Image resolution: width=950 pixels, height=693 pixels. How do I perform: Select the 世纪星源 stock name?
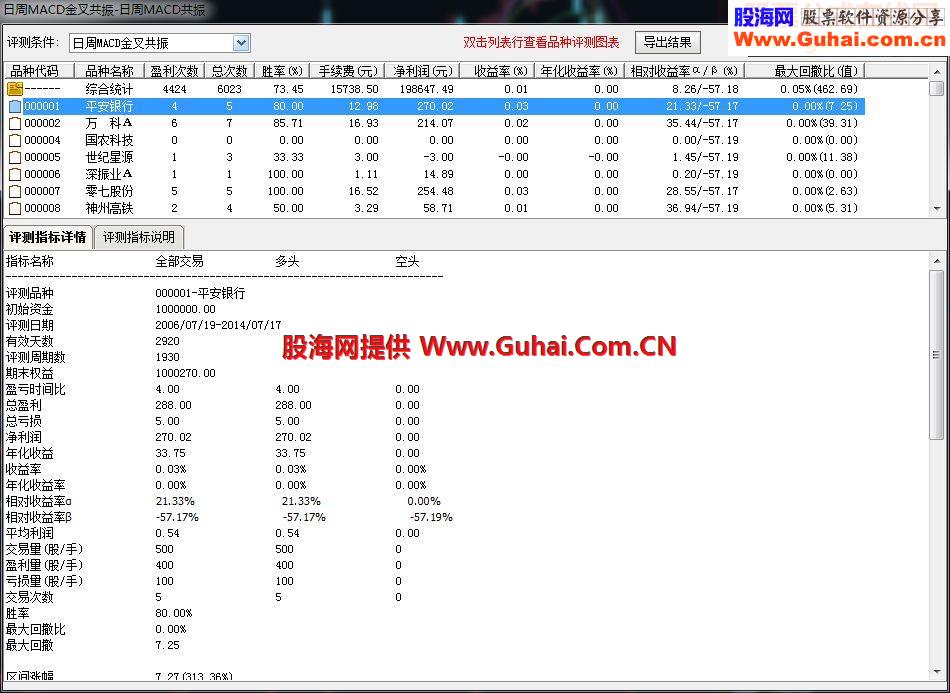pyautogui.click(x=109, y=158)
